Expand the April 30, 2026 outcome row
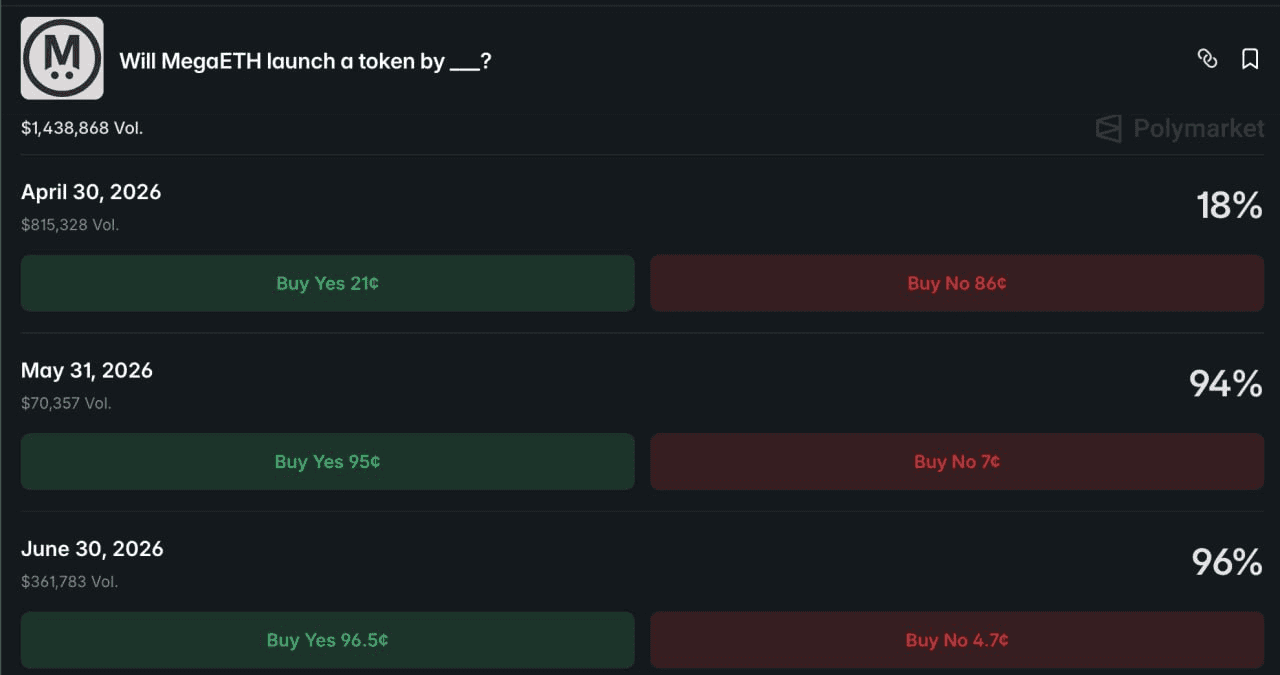The width and height of the screenshot is (1280, 675). tap(91, 192)
